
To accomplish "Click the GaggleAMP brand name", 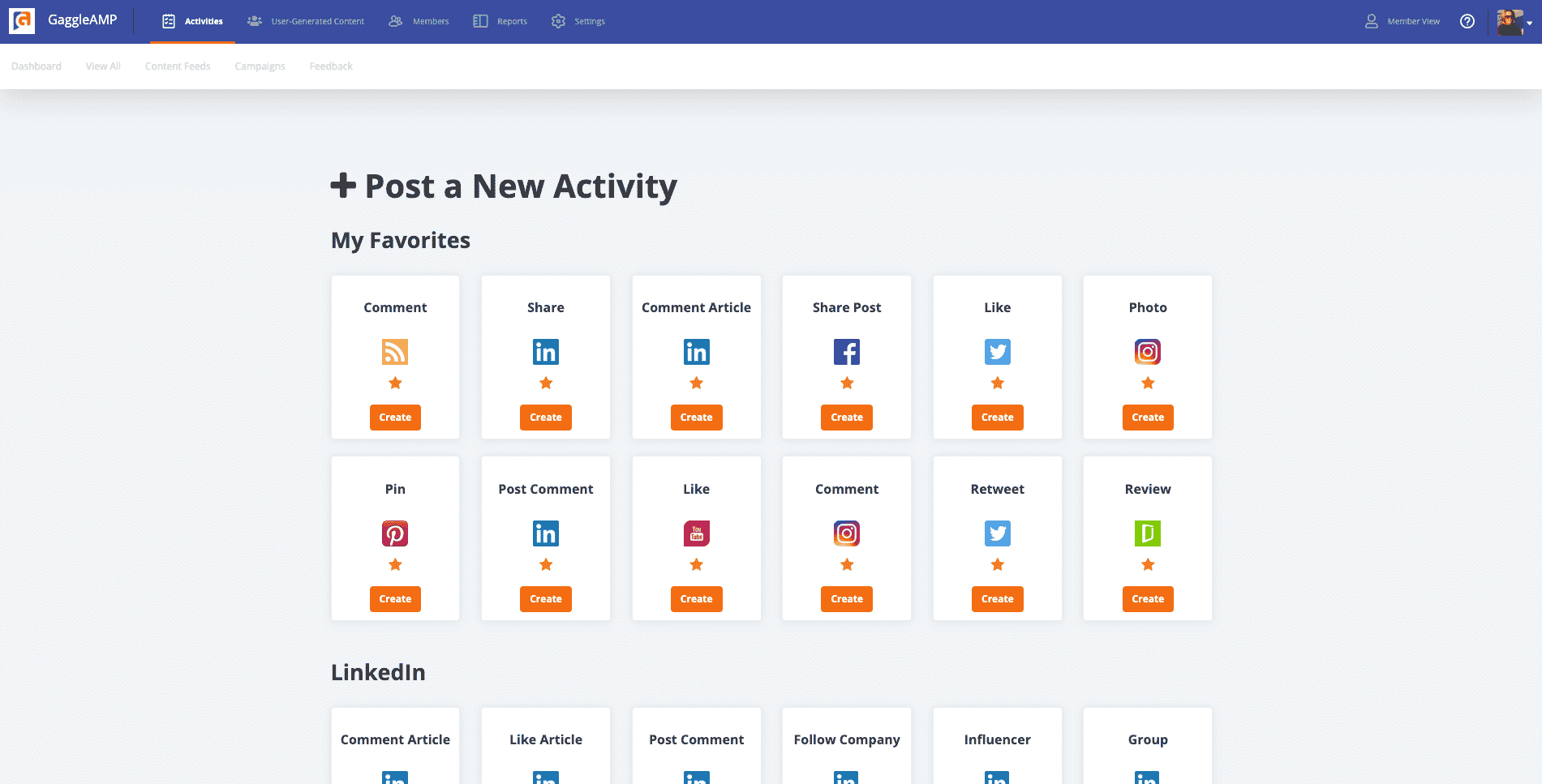I will [82, 20].
